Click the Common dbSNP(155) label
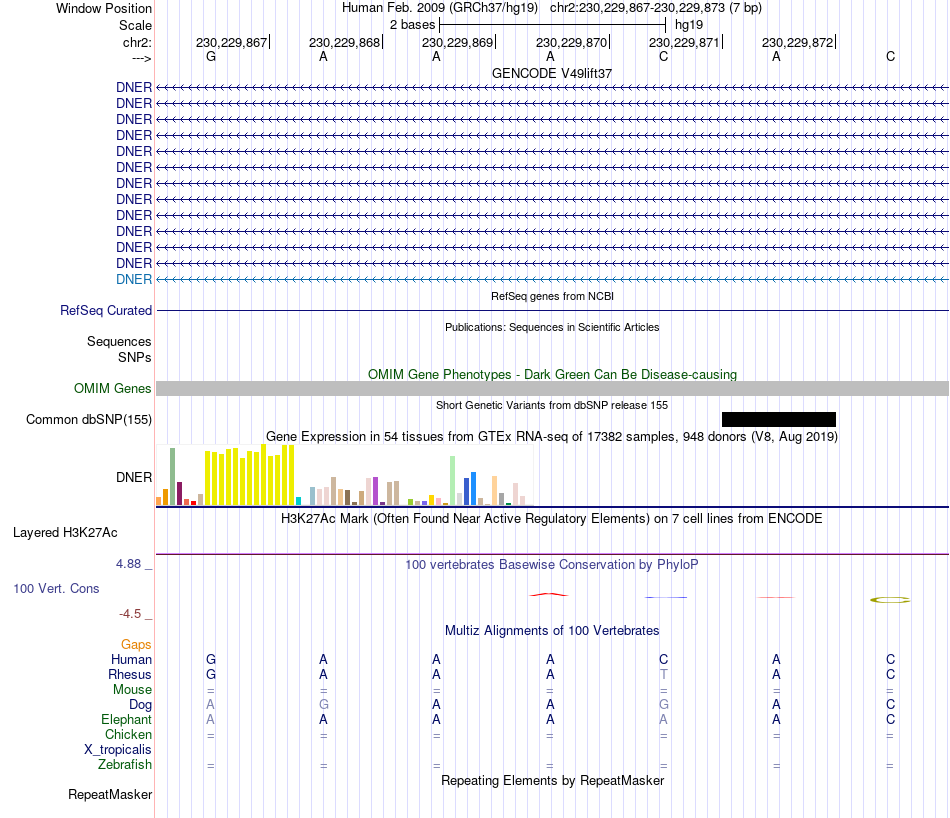The width and height of the screenshot is (950, 818). [89, 419]
